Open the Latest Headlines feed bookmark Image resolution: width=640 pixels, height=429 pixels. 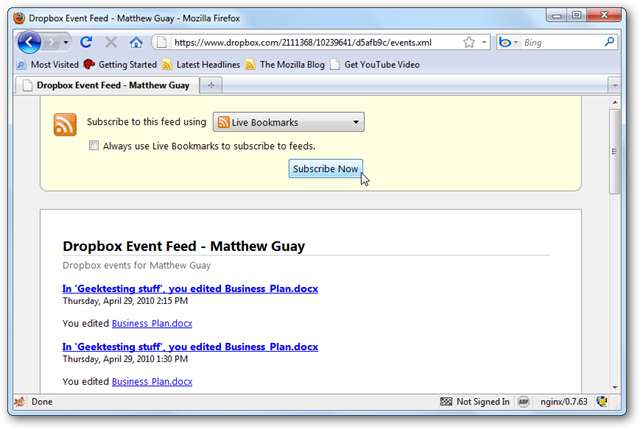pyautogui.click(x=200, y=64)
